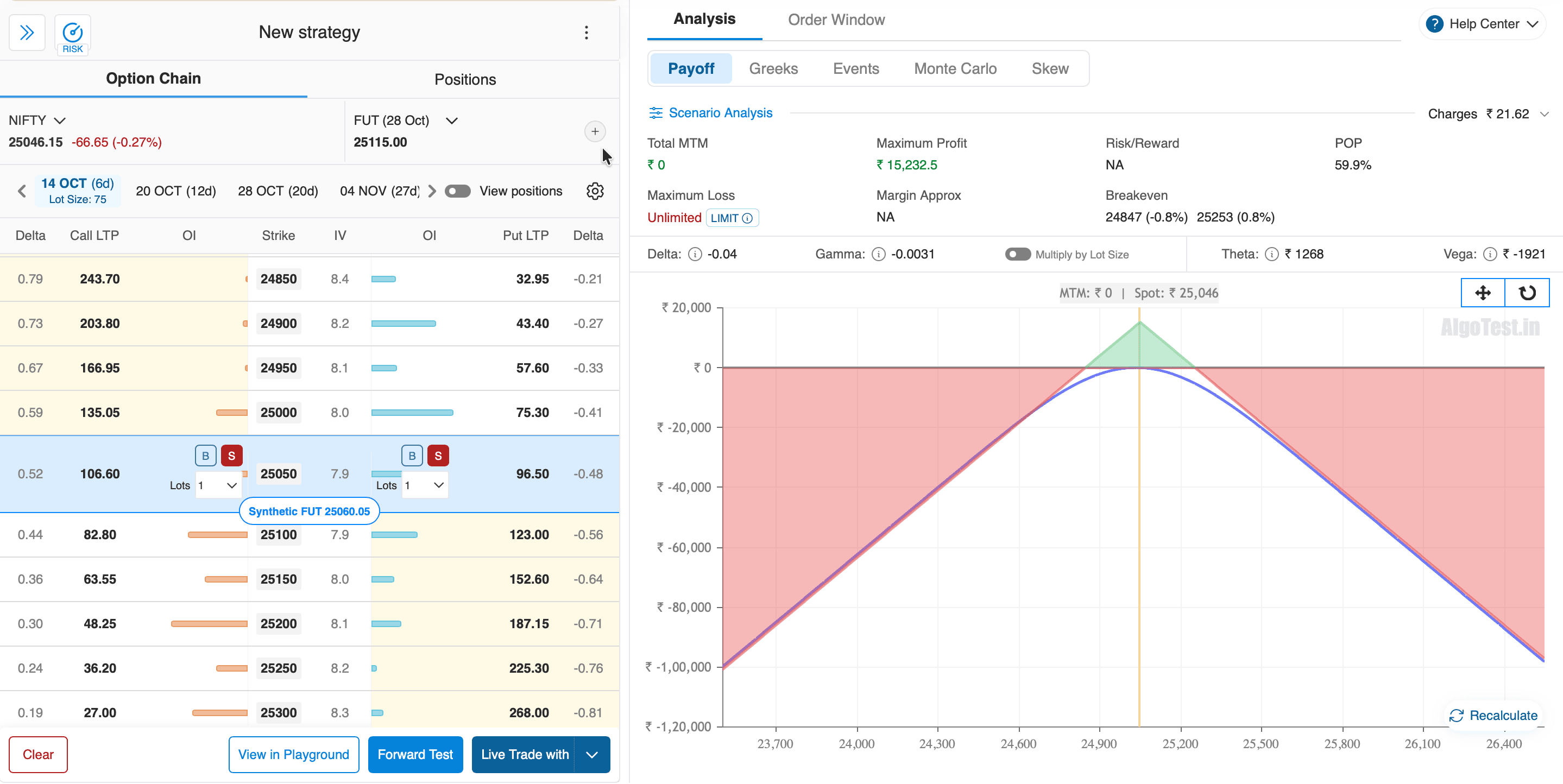The width and height of the screenshot is (1563, 784).
Task: Select the 28 OCT (20d) expiry
Action: point(278,191)
